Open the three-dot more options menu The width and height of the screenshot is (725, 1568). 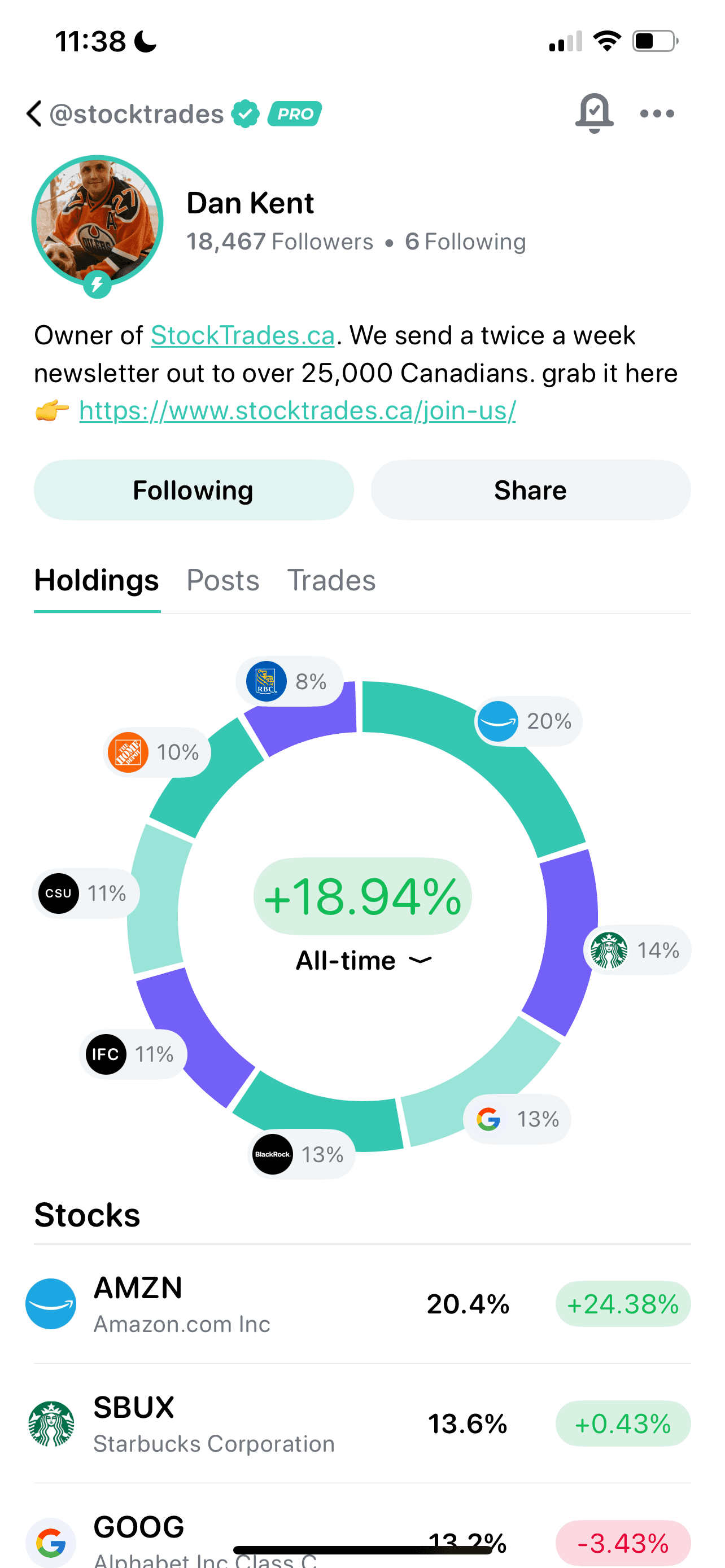click(x=657, y=114)
